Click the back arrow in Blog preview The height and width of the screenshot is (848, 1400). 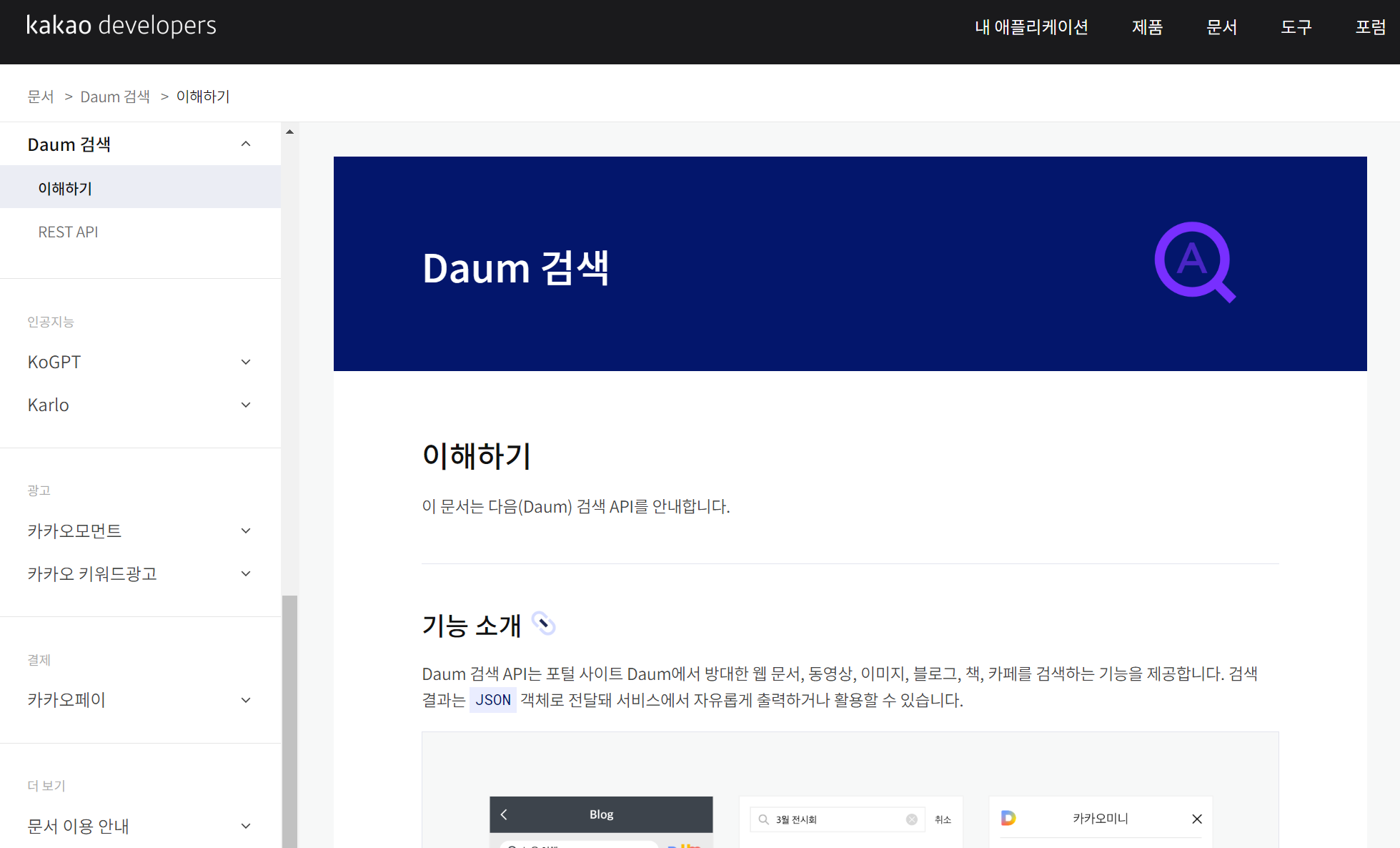[x=504, y=814]
